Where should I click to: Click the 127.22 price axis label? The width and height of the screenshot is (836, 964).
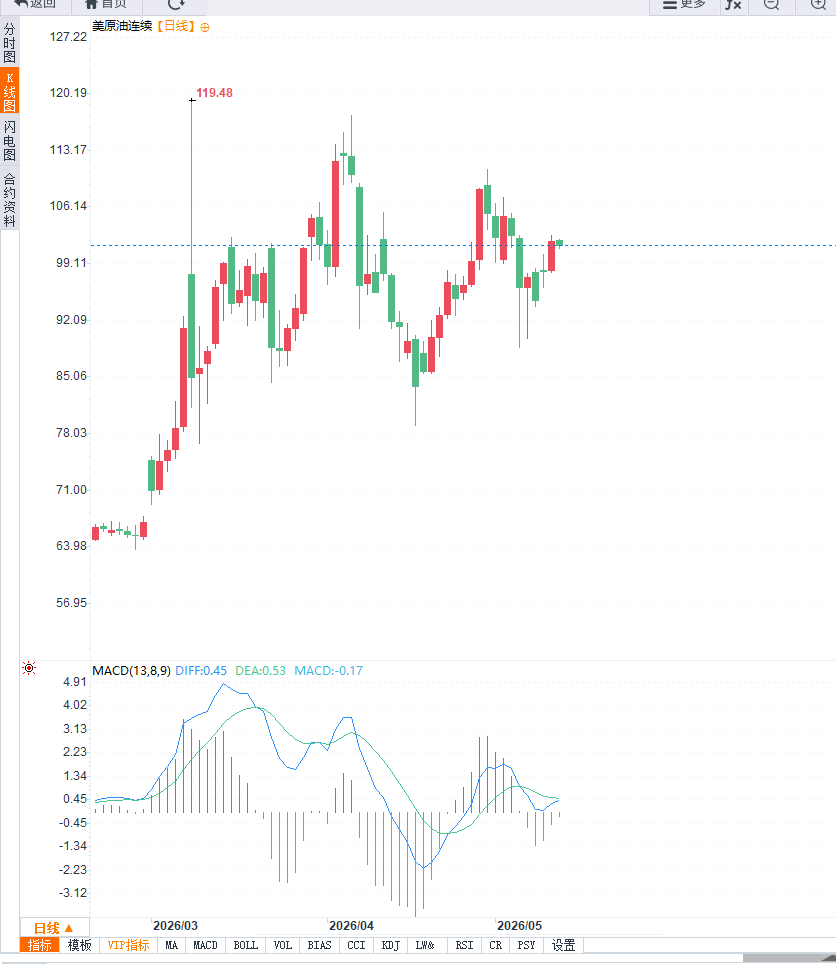(68, 37)
